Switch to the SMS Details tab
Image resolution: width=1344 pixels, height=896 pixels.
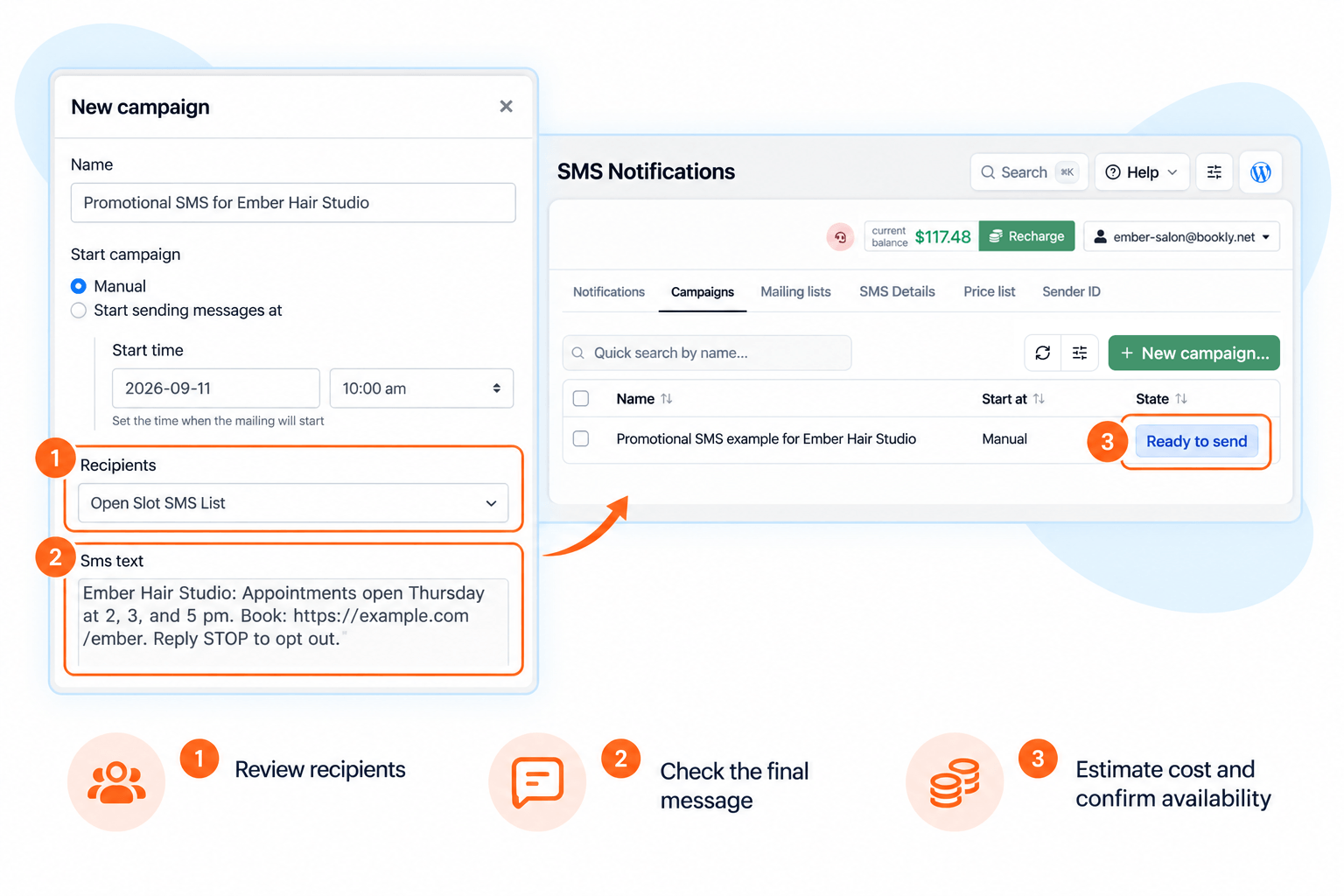[x=897, y=291]
